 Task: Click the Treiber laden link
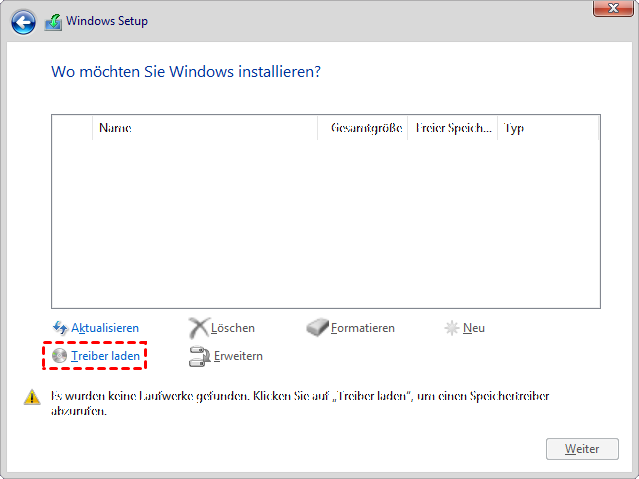point(106,356)
